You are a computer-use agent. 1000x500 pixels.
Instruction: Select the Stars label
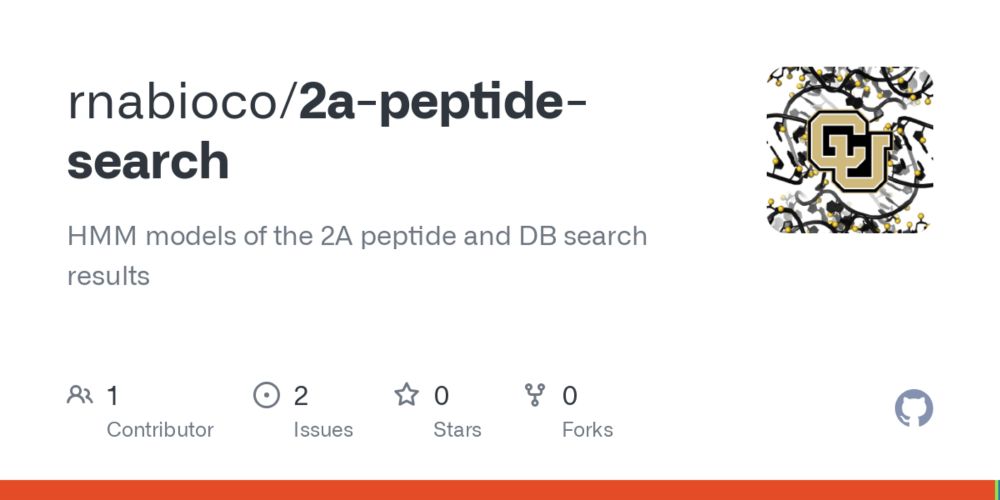457,430
